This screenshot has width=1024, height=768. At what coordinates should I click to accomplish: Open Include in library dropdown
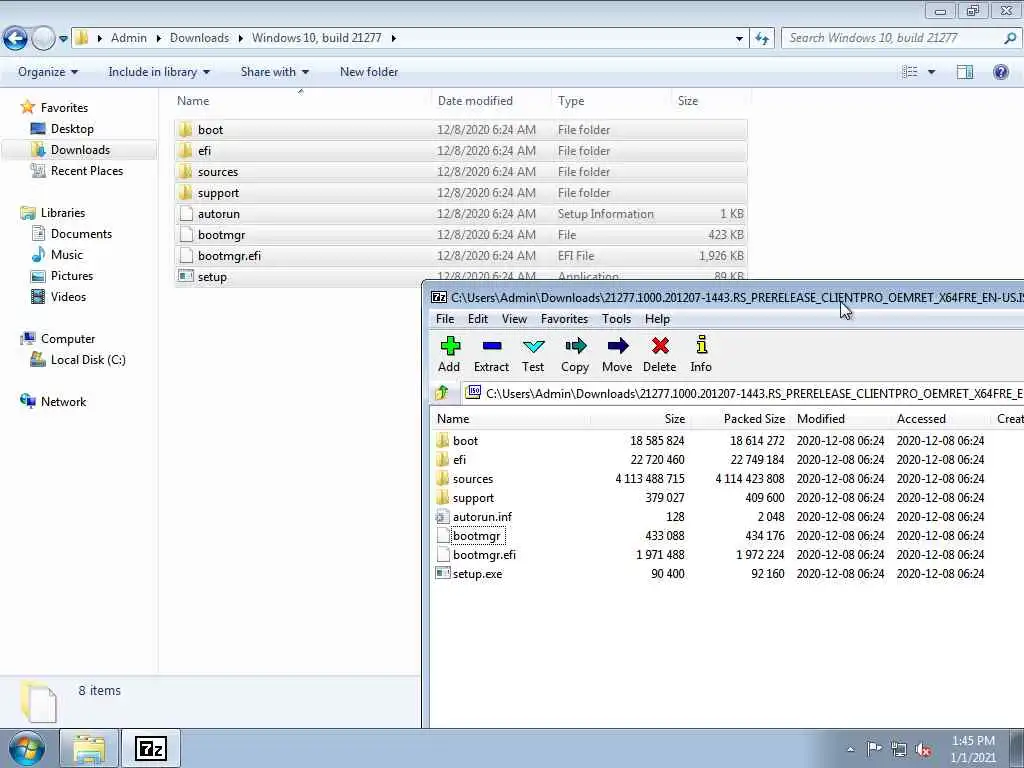(x=159, y=72)
